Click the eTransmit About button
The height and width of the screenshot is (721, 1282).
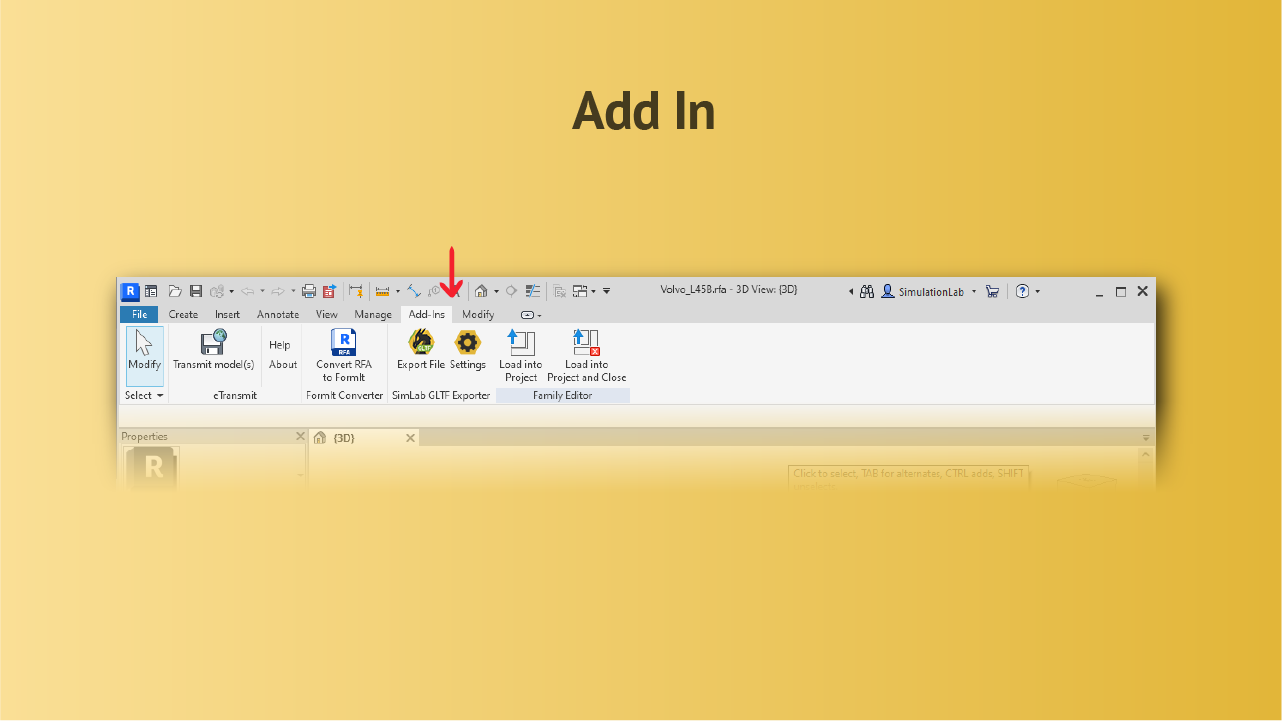coord(283,364)
